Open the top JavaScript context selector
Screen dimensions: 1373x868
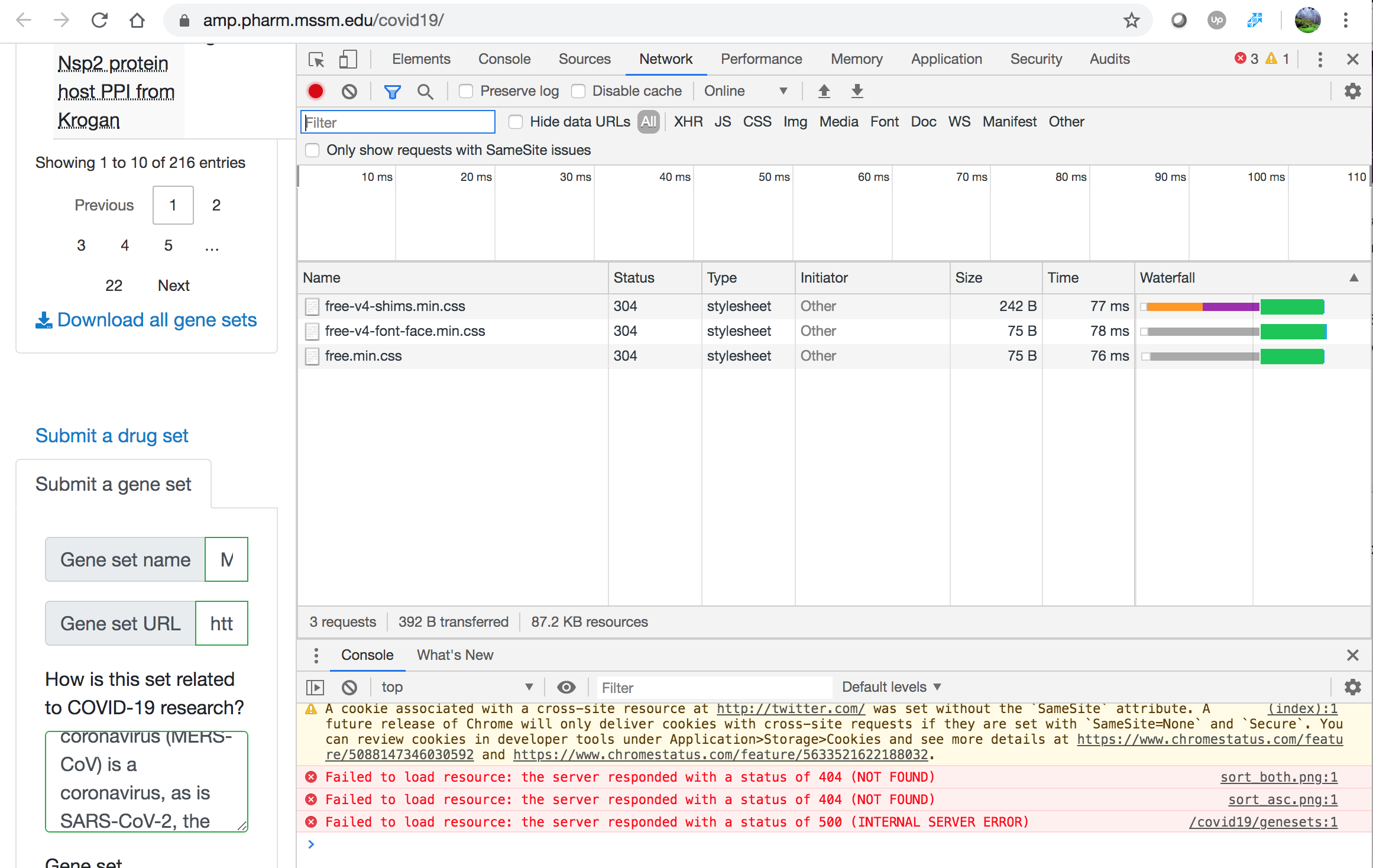click(x=456, y=687)
